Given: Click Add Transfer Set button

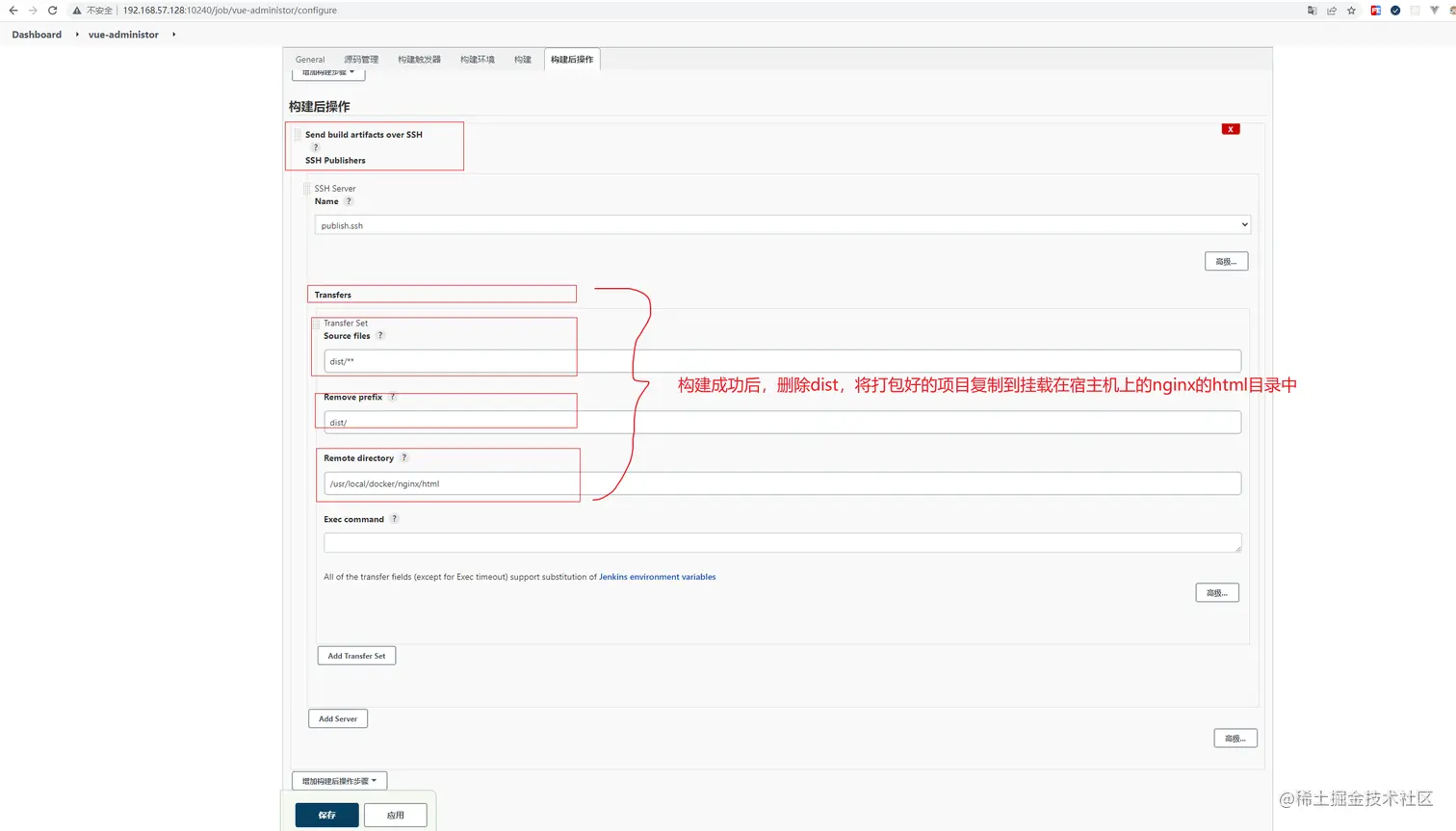Looking at the screenshot, I should tap(356, 656).
